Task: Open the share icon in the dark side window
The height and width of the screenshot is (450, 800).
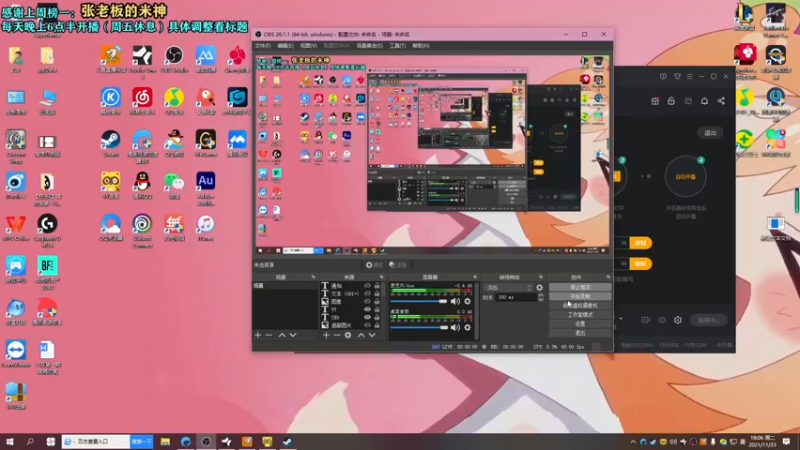Action: [x=721, y=101]
